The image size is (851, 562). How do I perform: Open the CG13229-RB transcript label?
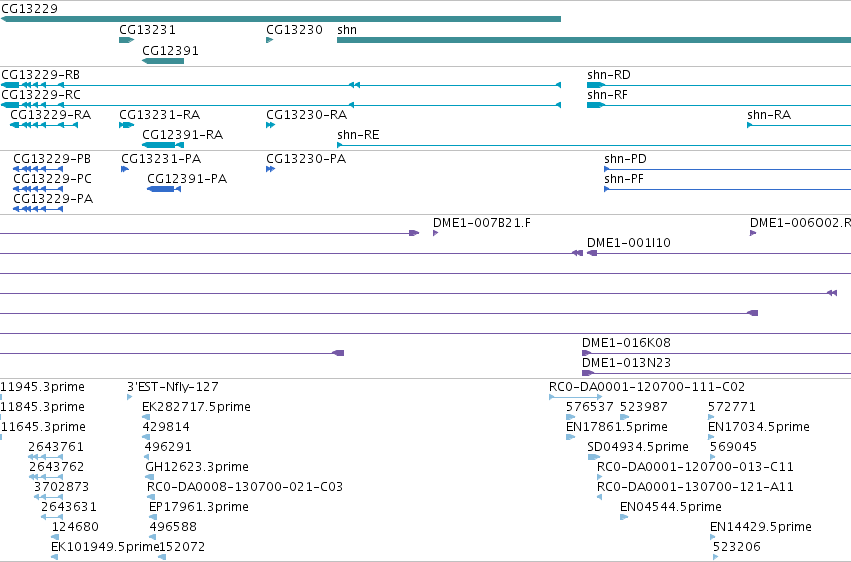coord(41,74)
